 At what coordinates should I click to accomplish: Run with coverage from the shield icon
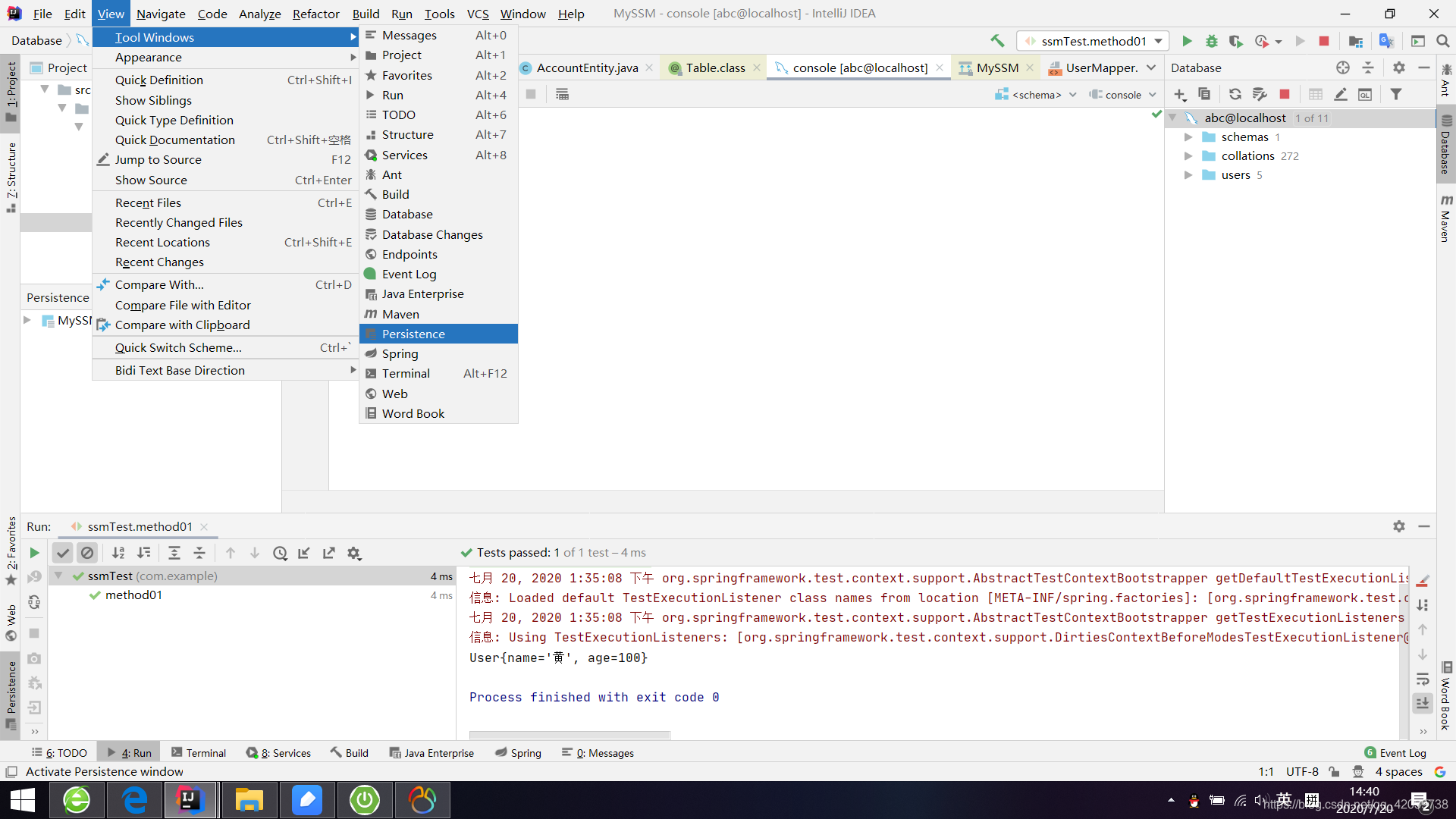pyautogui.click(x=1236, y=41)
